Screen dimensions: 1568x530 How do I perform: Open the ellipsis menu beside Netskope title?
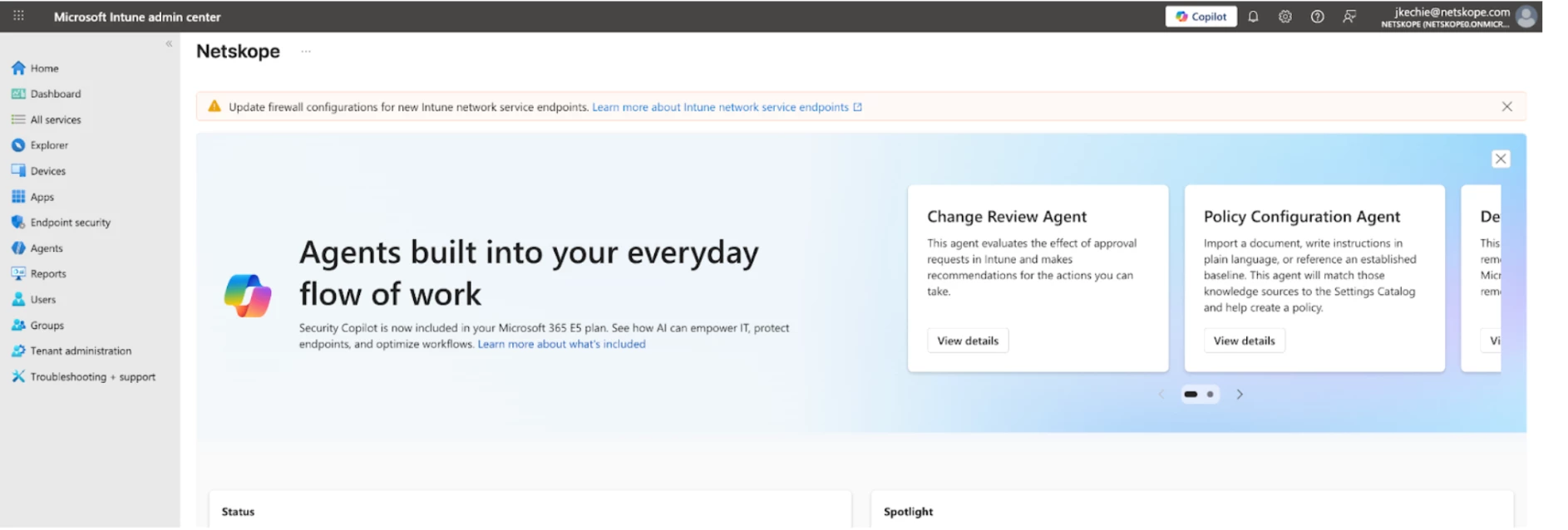(306, 52)
